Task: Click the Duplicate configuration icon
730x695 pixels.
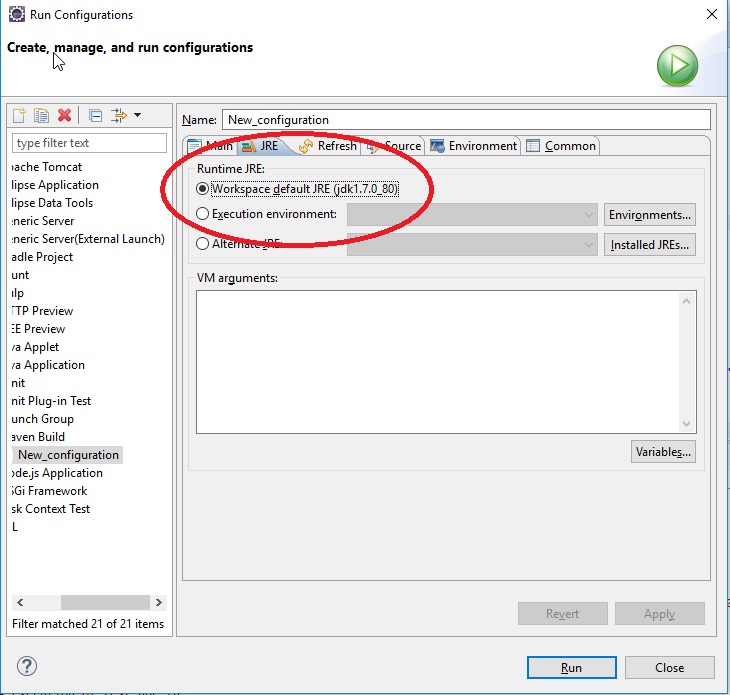Action: coord(42,115)
